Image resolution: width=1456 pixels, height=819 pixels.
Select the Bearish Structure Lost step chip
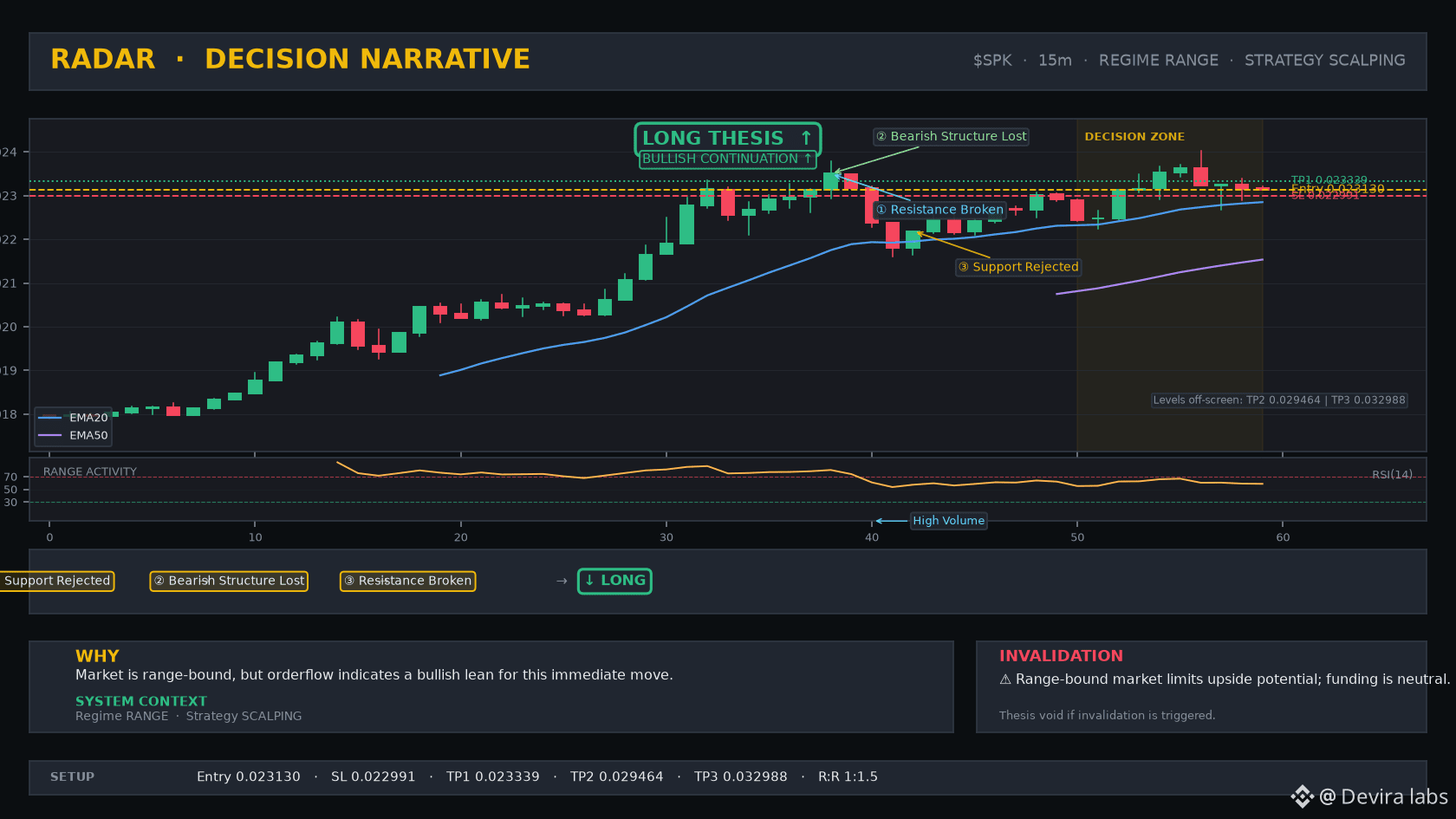pos(229,581)
